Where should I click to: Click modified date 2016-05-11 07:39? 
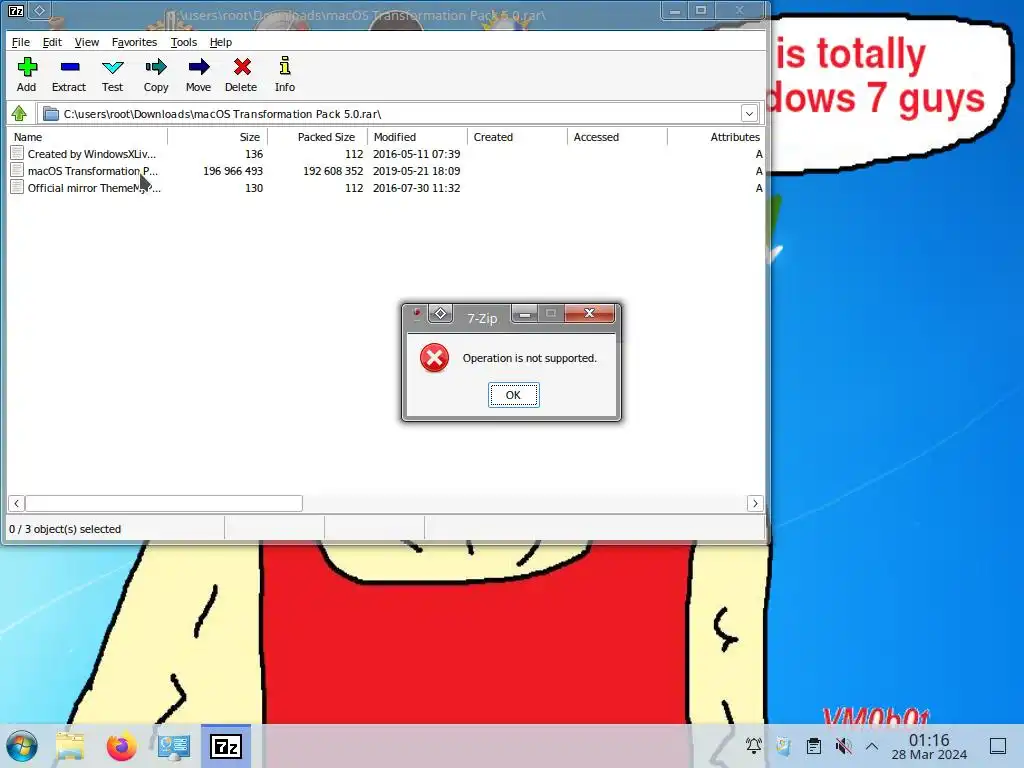click(x=417, y=154)
